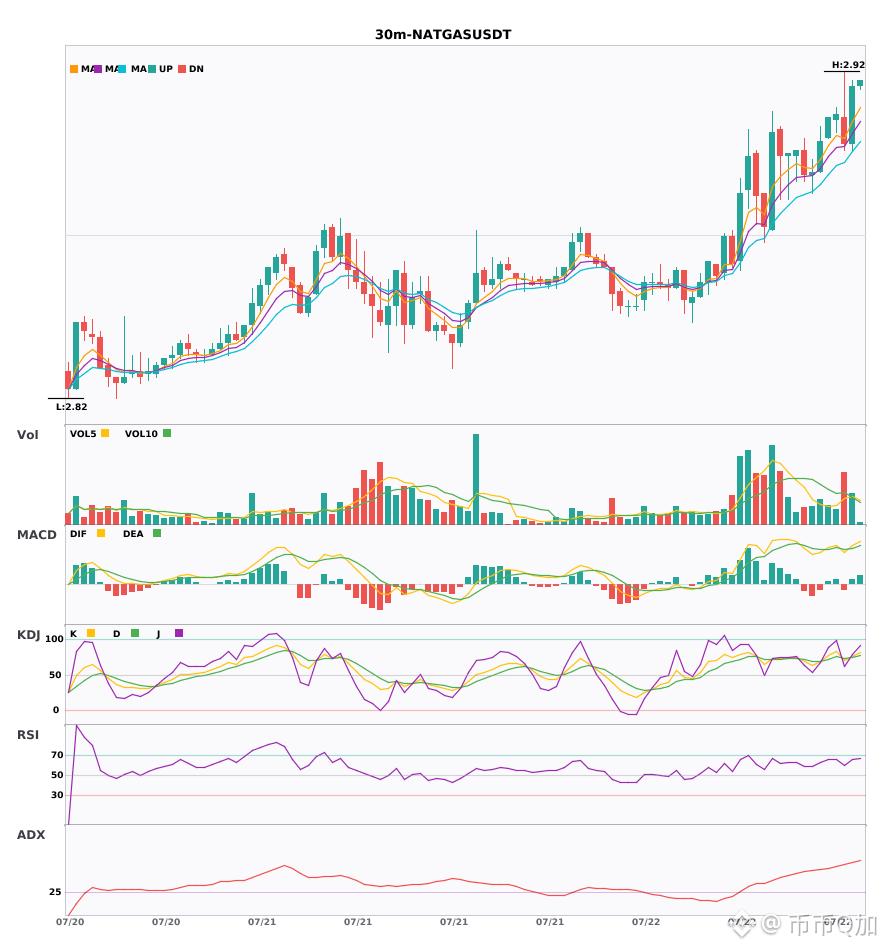Click the tallest teal volume bar

[x=476, y=479]
